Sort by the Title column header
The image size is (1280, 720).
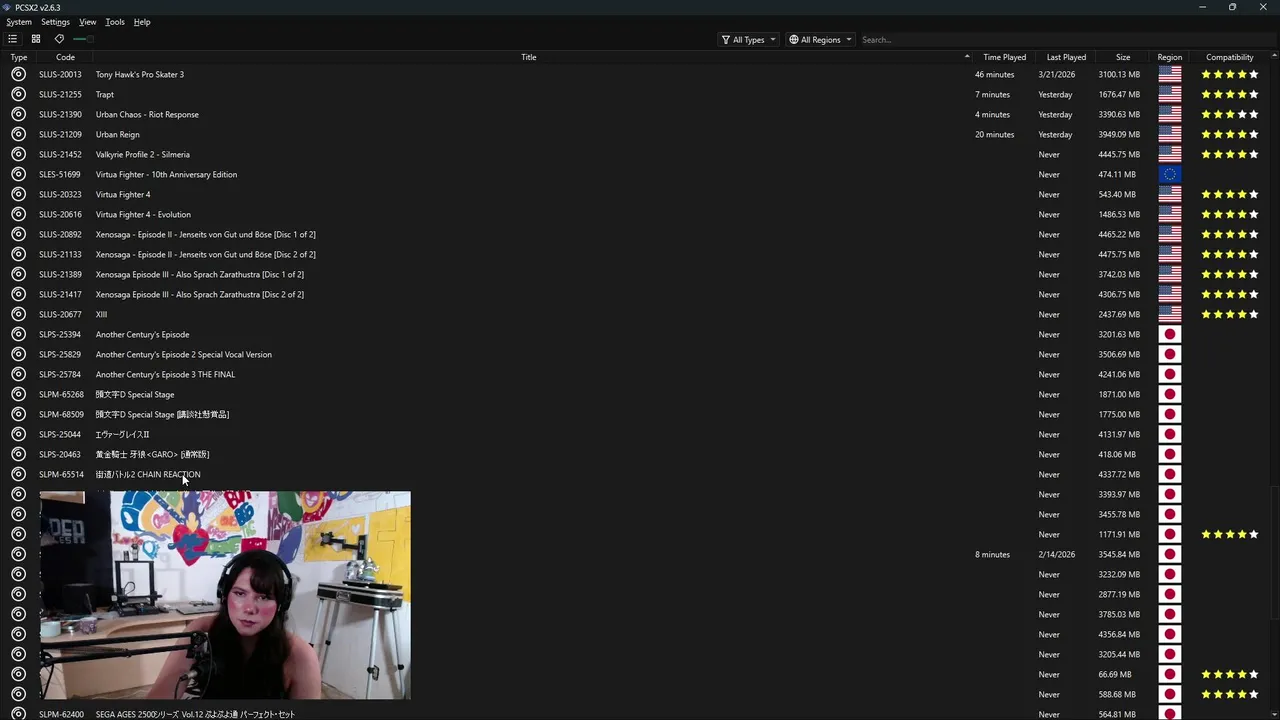pos(529,57)
